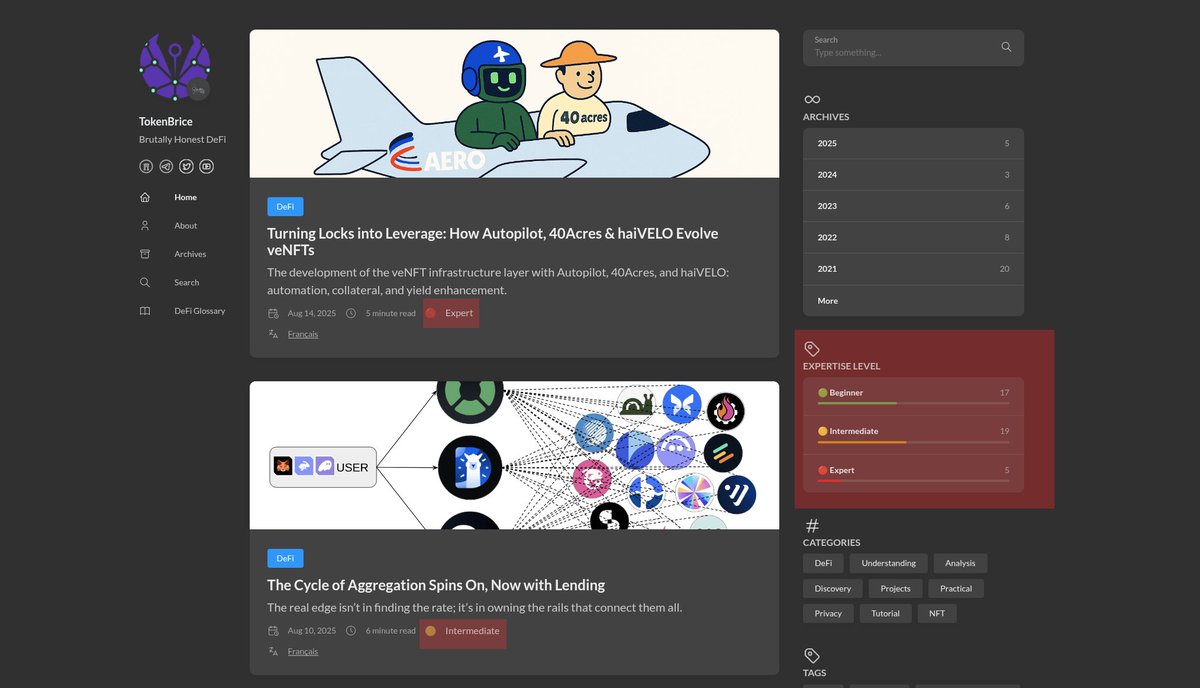Select the Tutorial category chip
Viewport: 1200px width, 688px height.
[886, 613]
